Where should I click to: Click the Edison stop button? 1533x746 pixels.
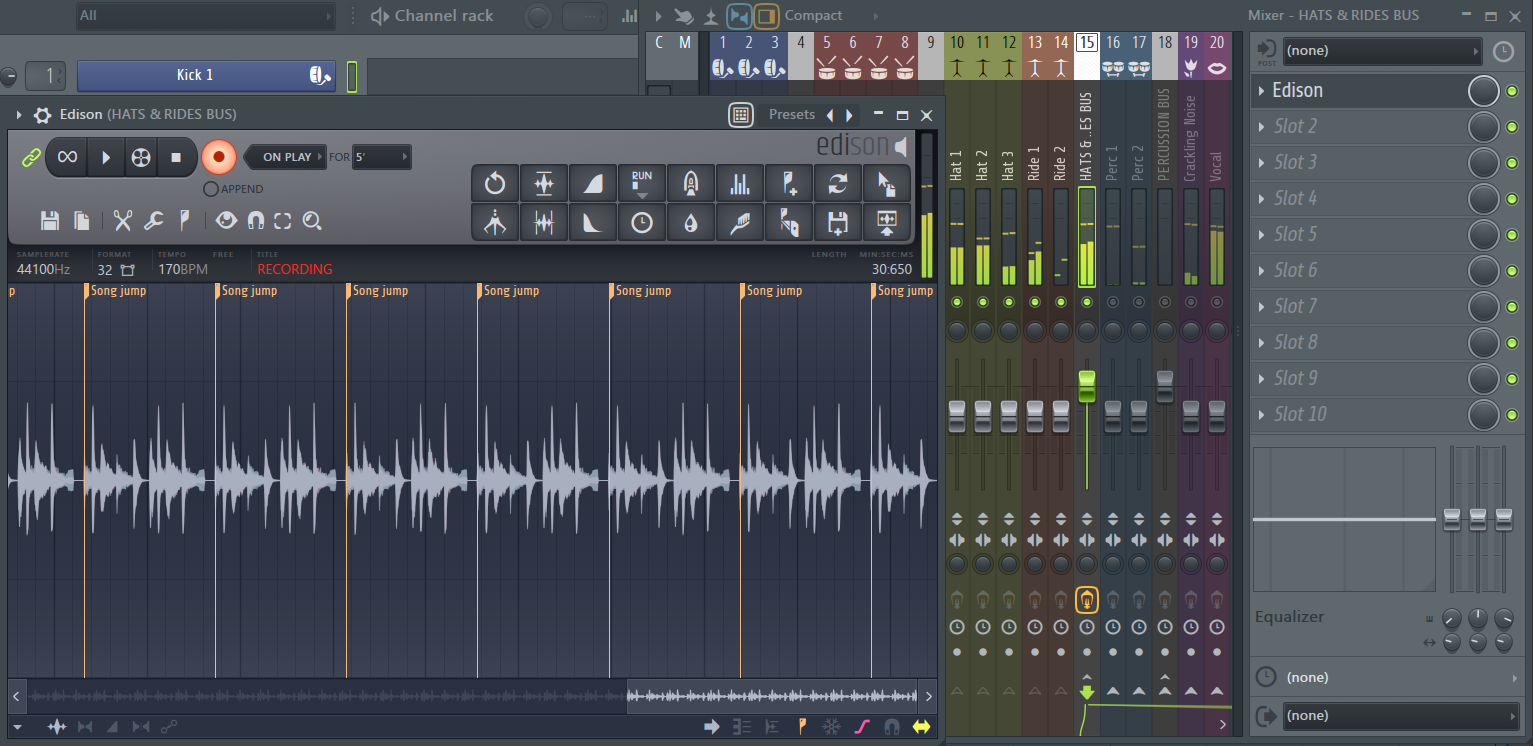pyautogui.click(x=176, y=157)
